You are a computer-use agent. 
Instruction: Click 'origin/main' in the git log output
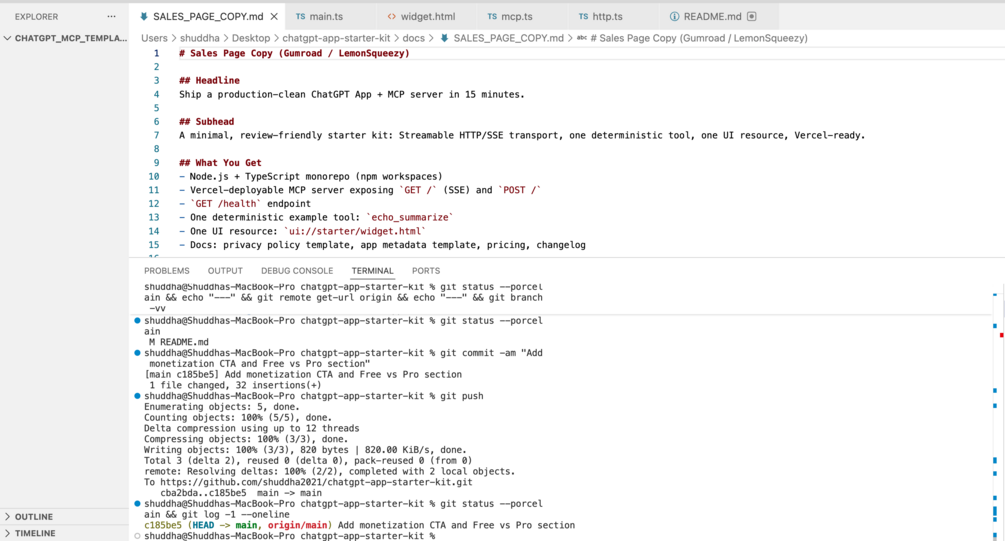297,525
